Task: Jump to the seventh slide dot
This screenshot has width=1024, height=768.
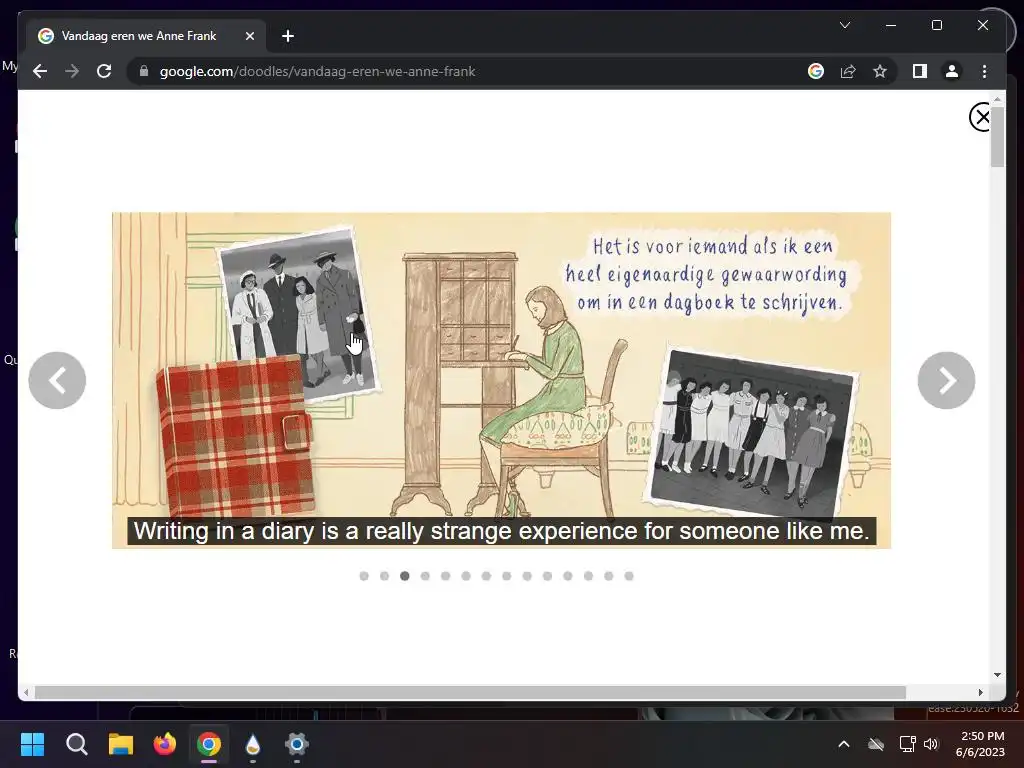Action: (x=486, y=576)
